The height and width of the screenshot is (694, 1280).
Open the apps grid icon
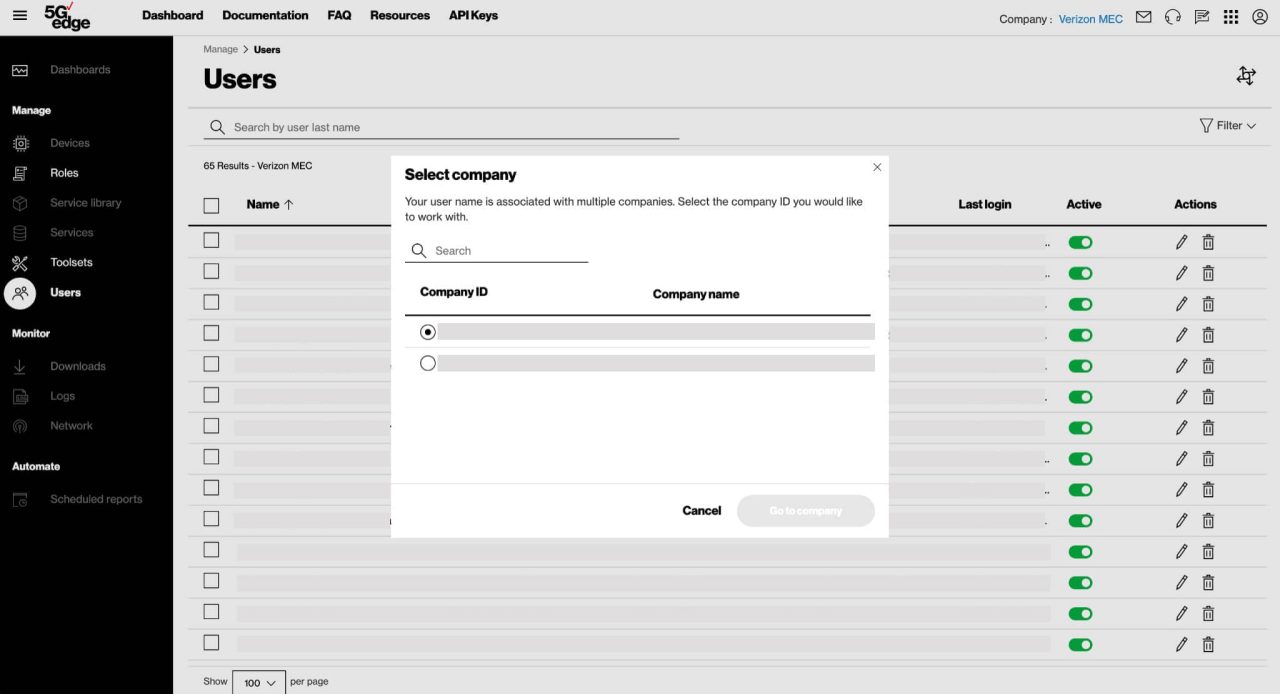(x=1231, y=17)
